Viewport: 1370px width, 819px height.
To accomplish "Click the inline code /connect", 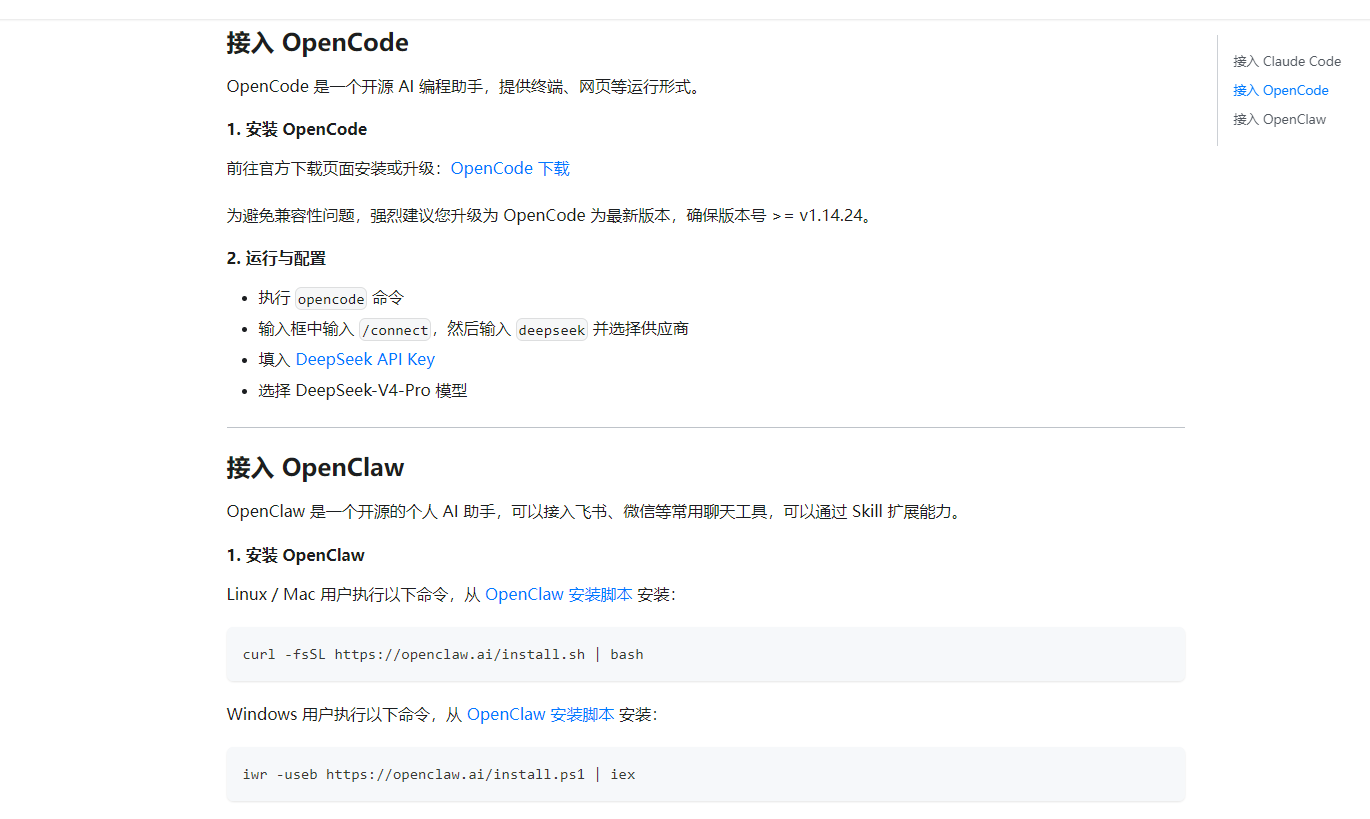I will point(395,330).
